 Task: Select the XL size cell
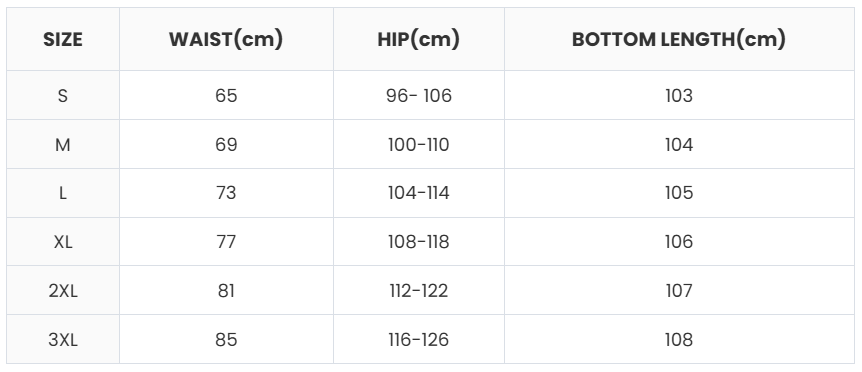[63, 242]
